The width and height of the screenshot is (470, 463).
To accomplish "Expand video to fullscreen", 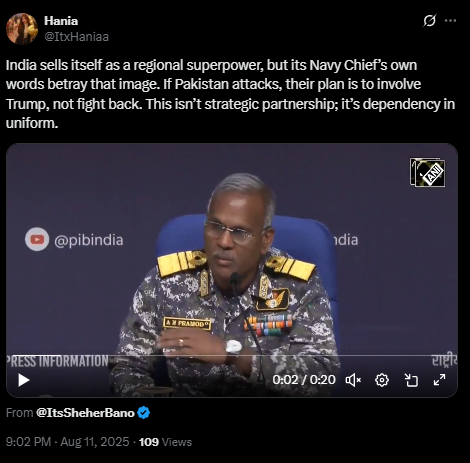I will (x=440, y=380).
